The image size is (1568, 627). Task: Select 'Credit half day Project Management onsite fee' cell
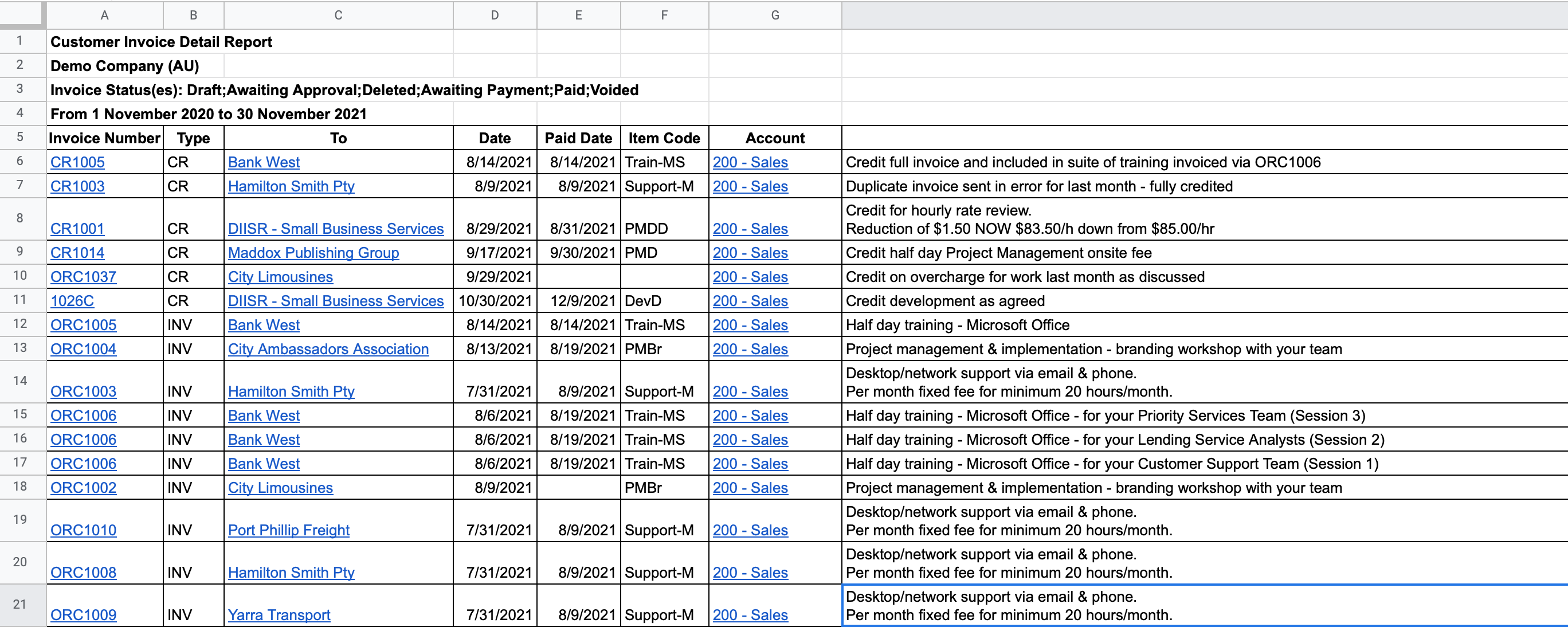point(1205,253)
